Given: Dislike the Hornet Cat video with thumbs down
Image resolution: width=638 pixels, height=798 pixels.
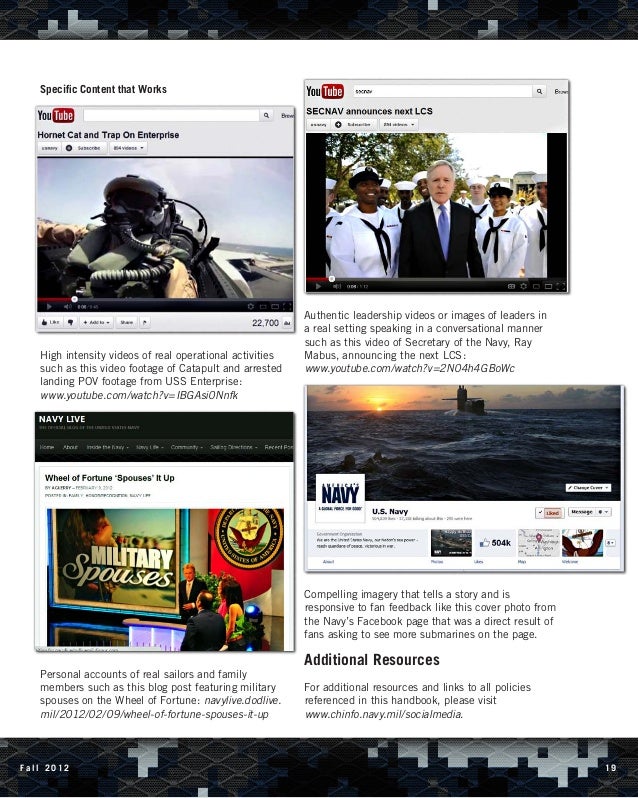Looking at the screenshot, I should 70,322.
